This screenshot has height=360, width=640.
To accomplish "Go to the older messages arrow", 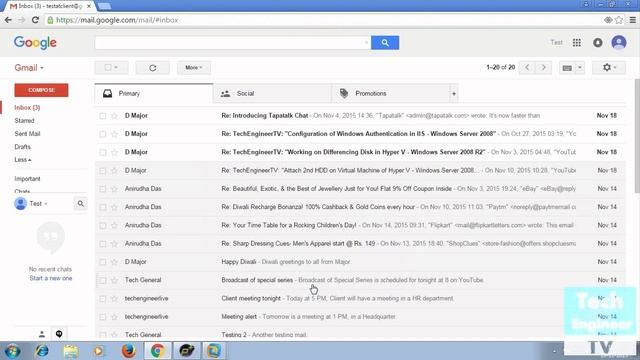I will coord(543,67).
